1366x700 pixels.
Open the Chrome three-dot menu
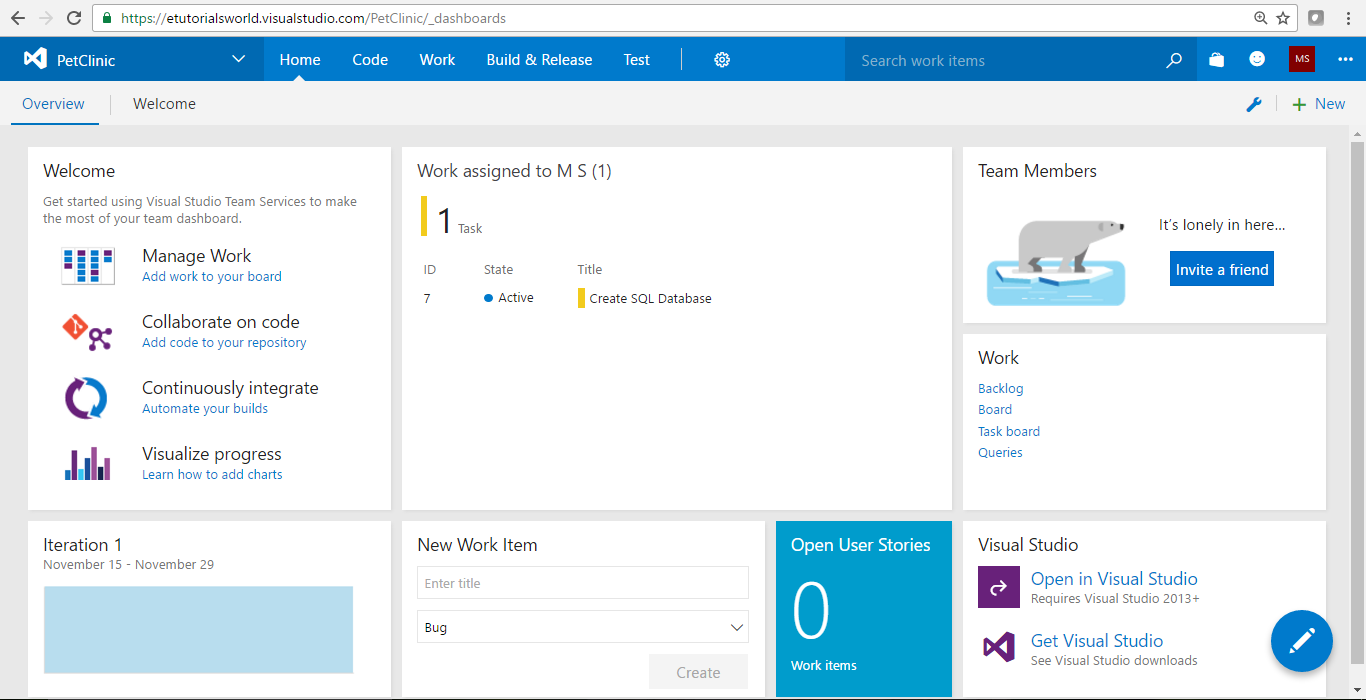coord(1349,18)
